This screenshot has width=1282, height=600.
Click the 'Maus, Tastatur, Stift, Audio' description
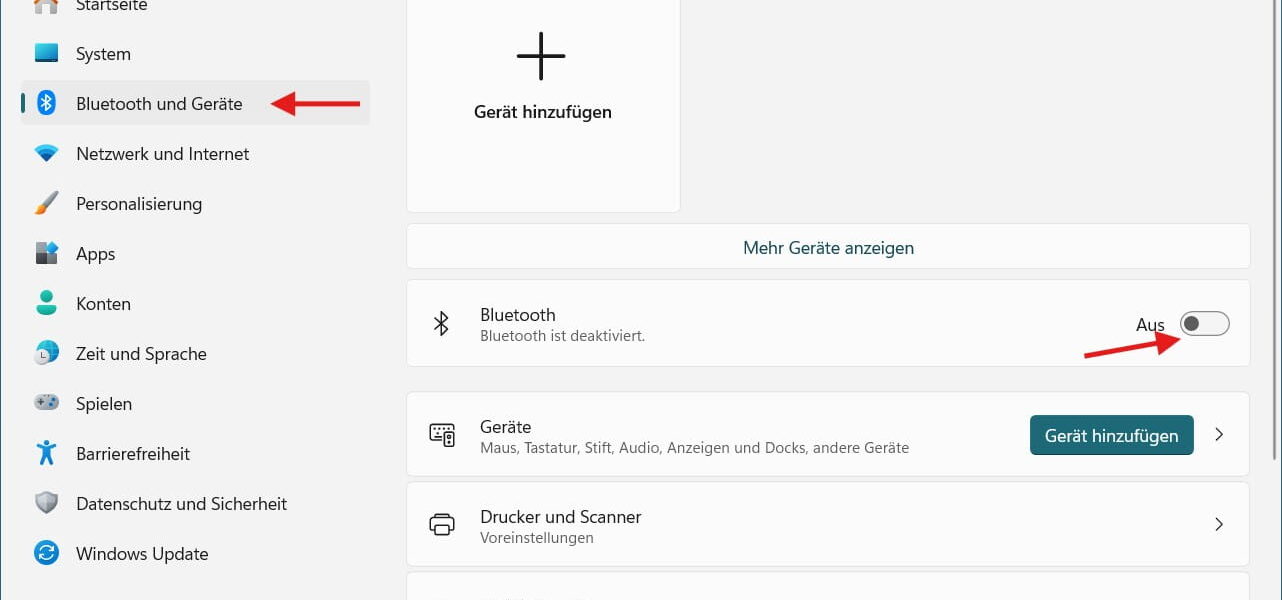[x=695, y=448]
